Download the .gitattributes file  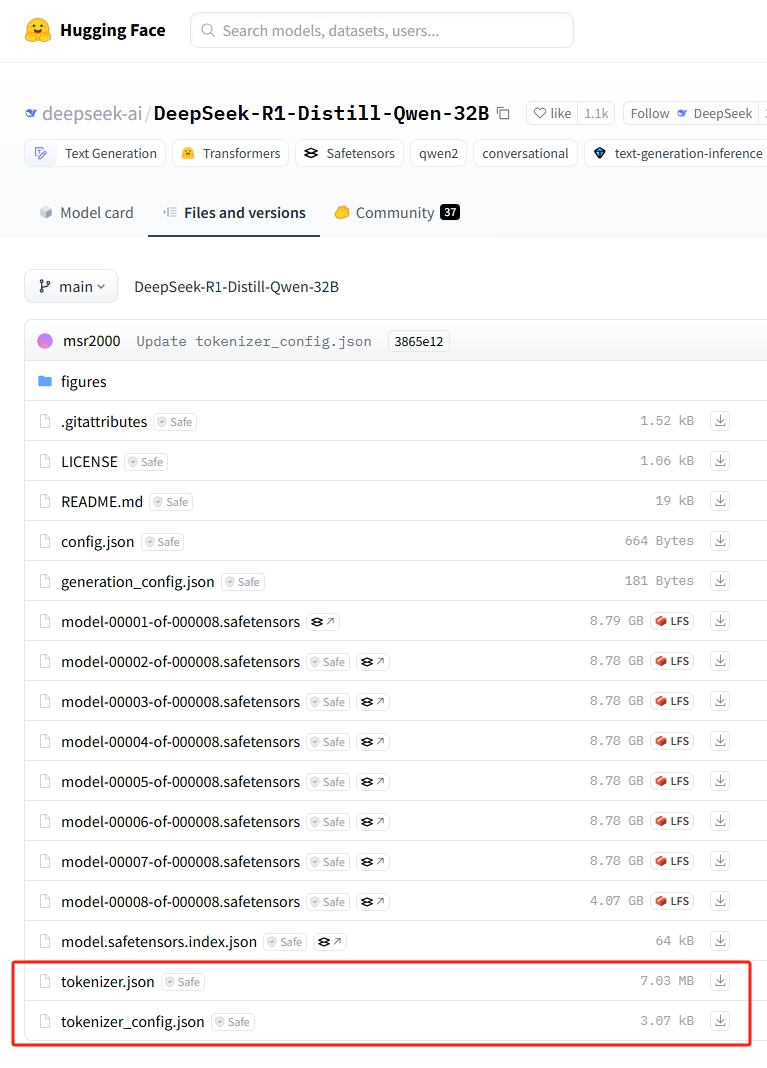pos(720,421)
